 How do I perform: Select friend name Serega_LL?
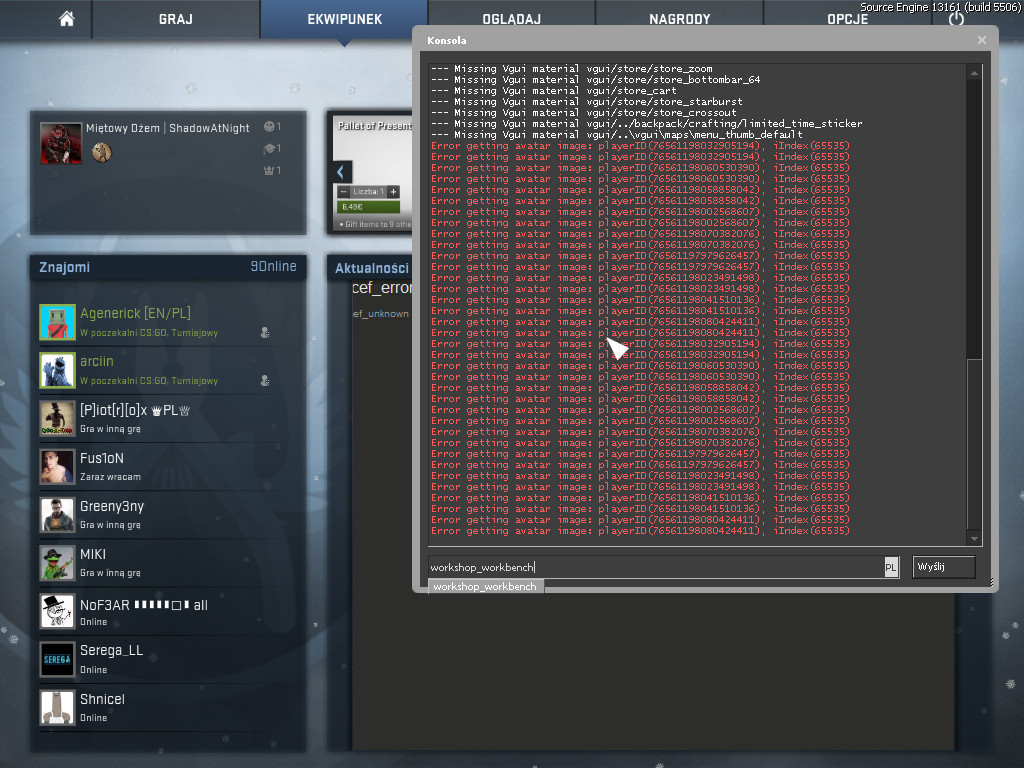tap(111, 650)
